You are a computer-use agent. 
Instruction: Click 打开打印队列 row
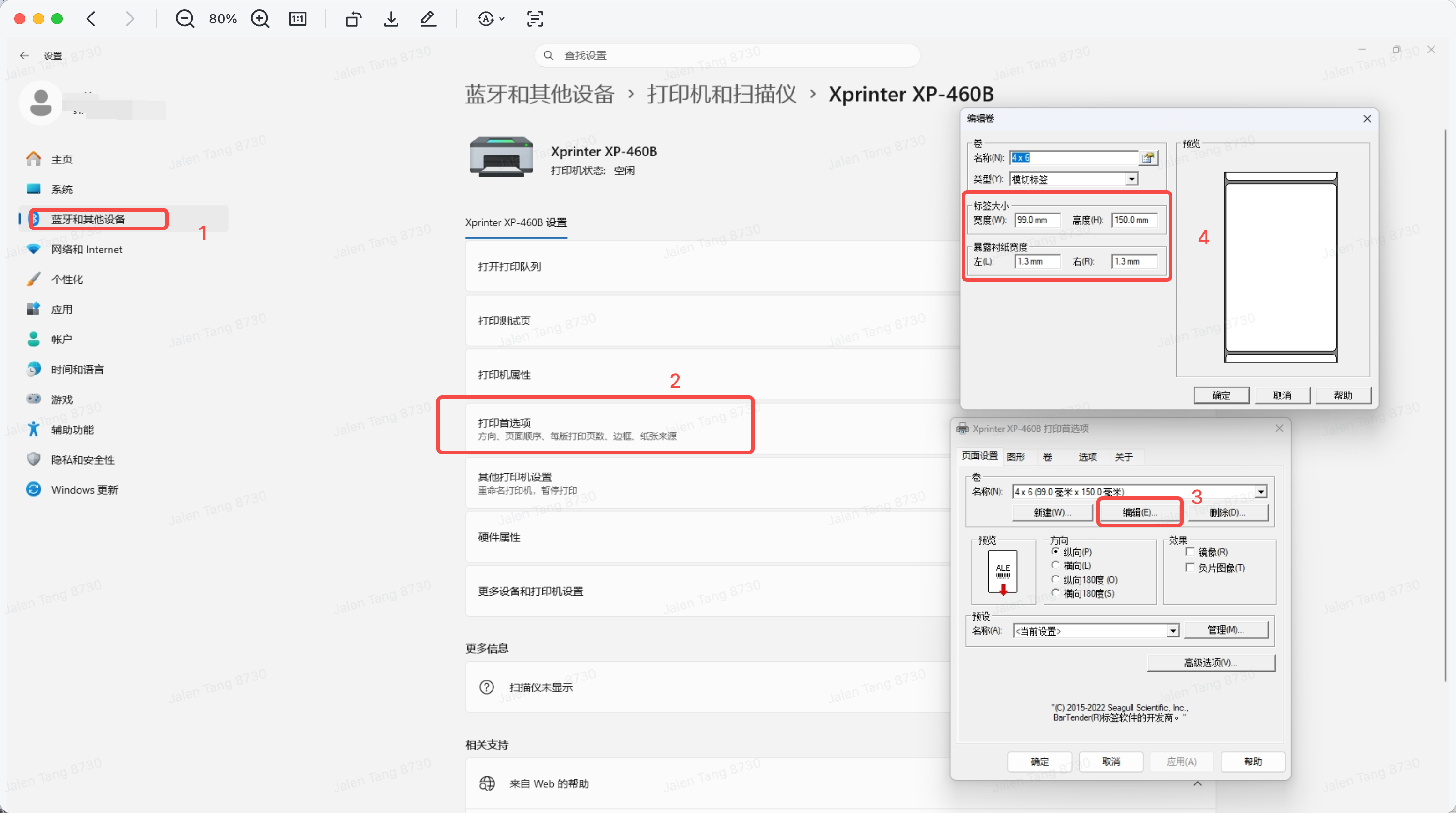tap(712, 266)
